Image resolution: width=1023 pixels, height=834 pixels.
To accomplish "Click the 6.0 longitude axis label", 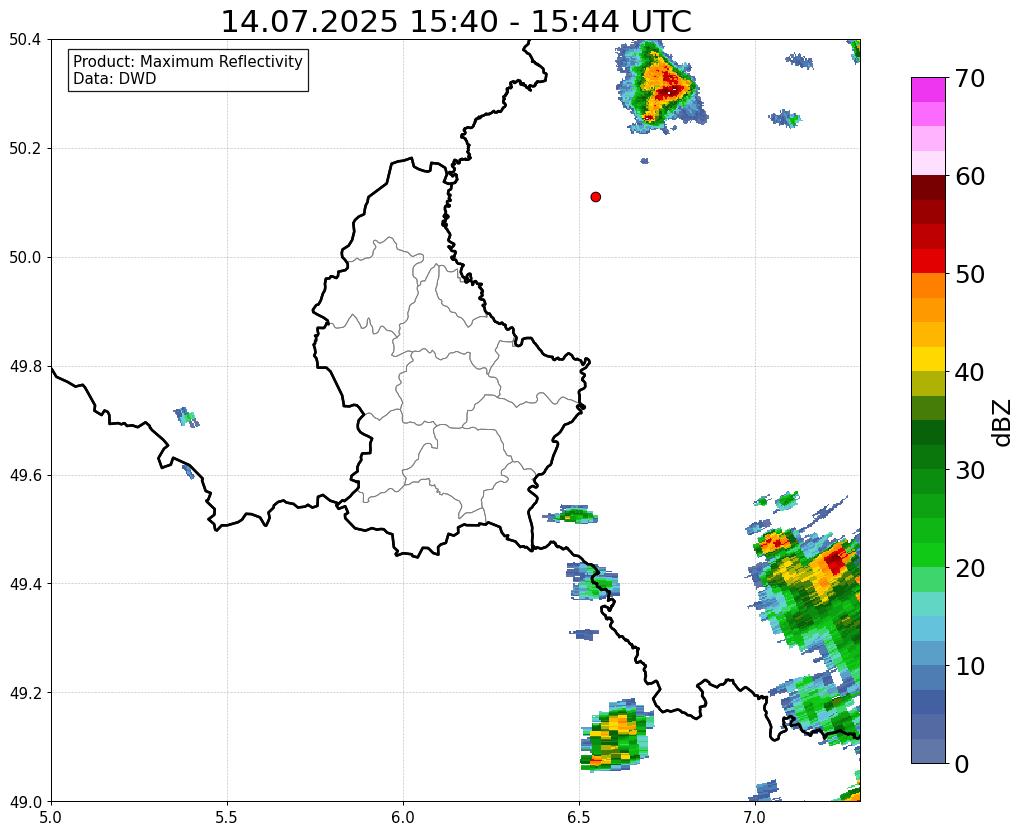I will 403,817.
